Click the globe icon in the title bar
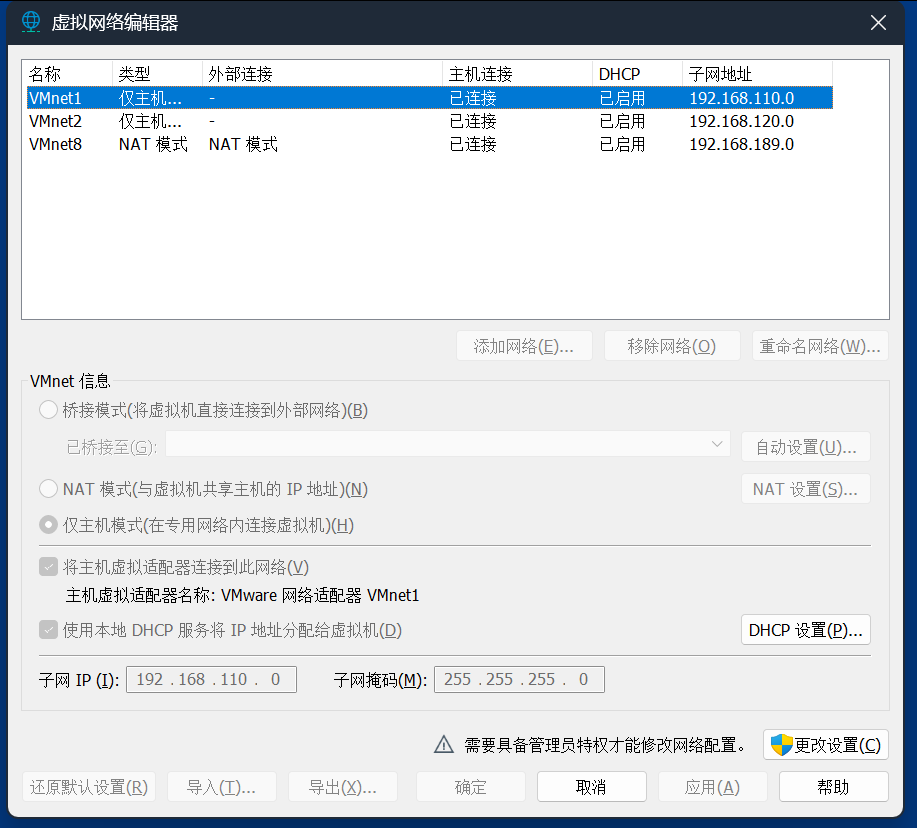This screenshot has width=917, height=828. [31, 22]
